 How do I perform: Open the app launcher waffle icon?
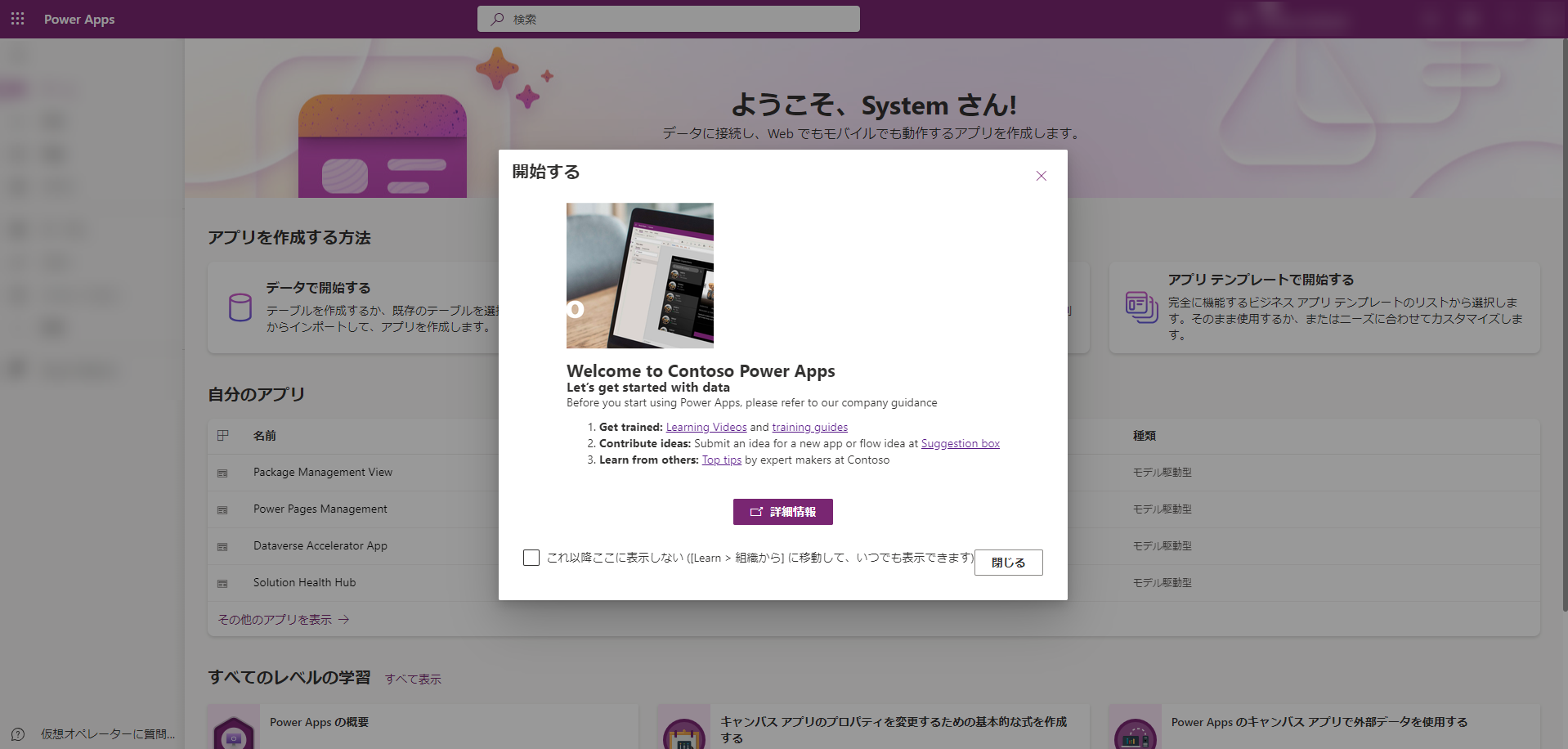17,18
